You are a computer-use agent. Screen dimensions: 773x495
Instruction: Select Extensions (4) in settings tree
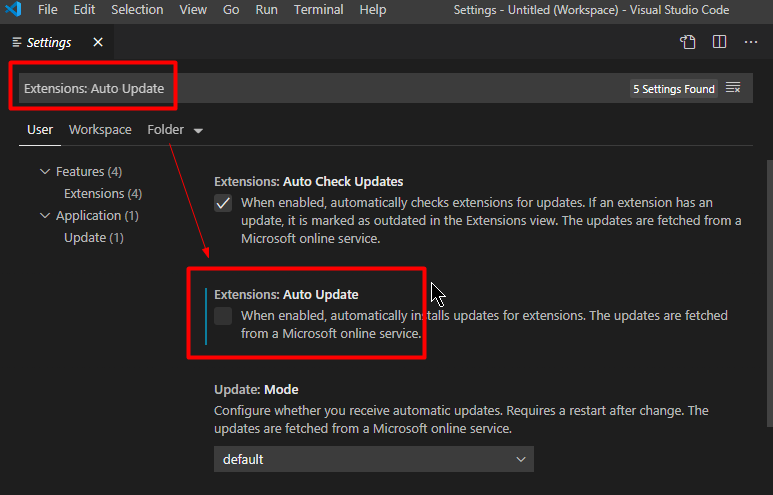pos(103,194)
